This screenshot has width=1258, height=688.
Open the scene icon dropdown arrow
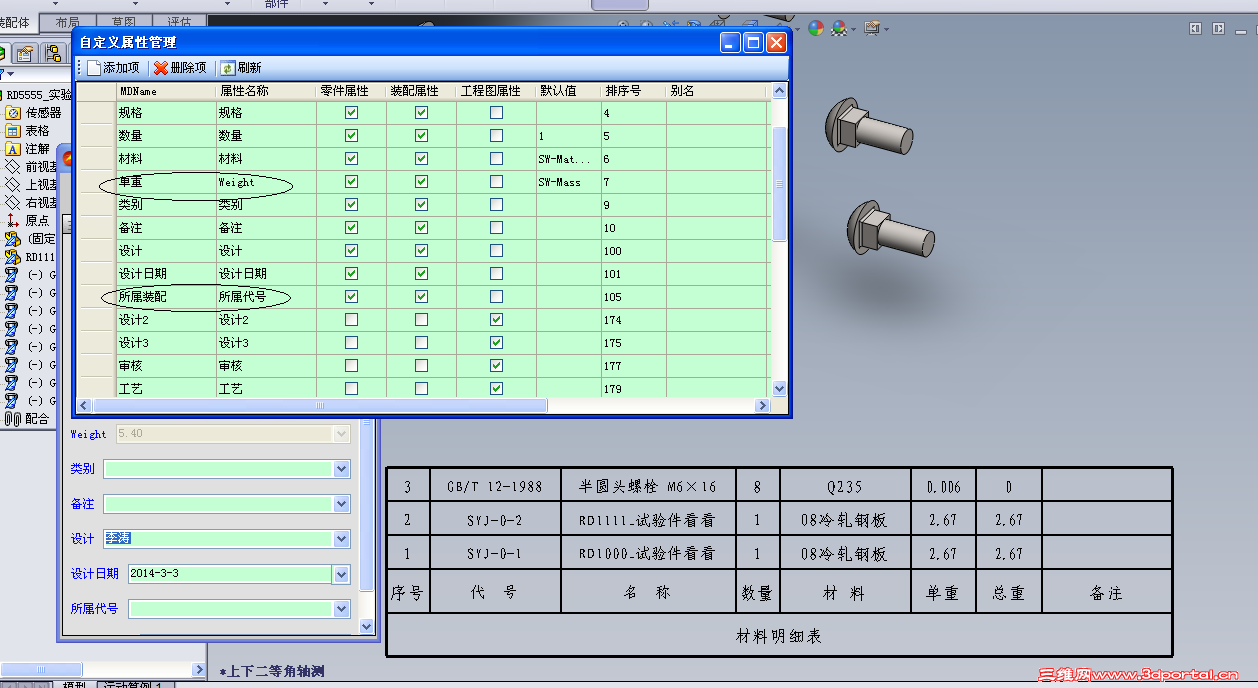(853, 29)
